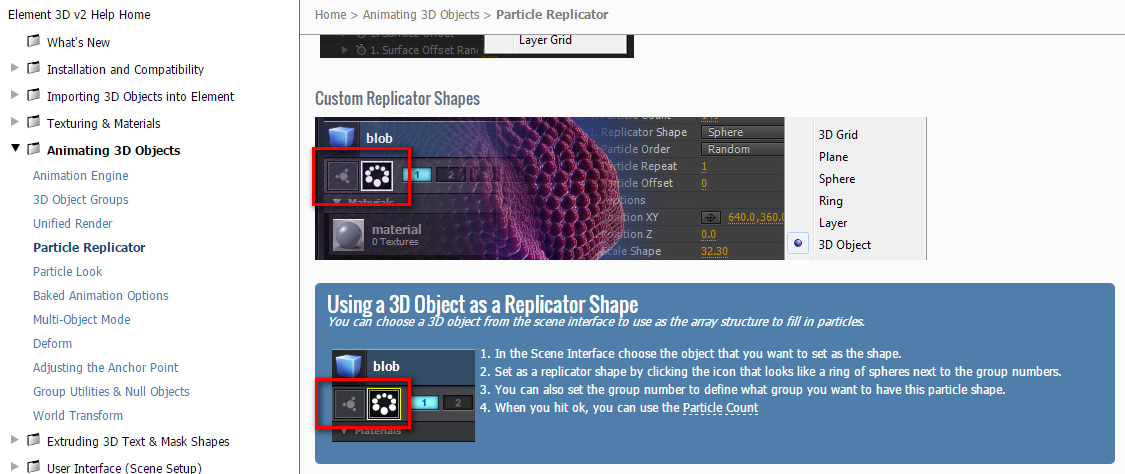Image resolution: width=1125 pixels, height=474 pixels.
Task: Click Animating 3D Objects breadcrumb link
Action: click(x=420, y=14)
